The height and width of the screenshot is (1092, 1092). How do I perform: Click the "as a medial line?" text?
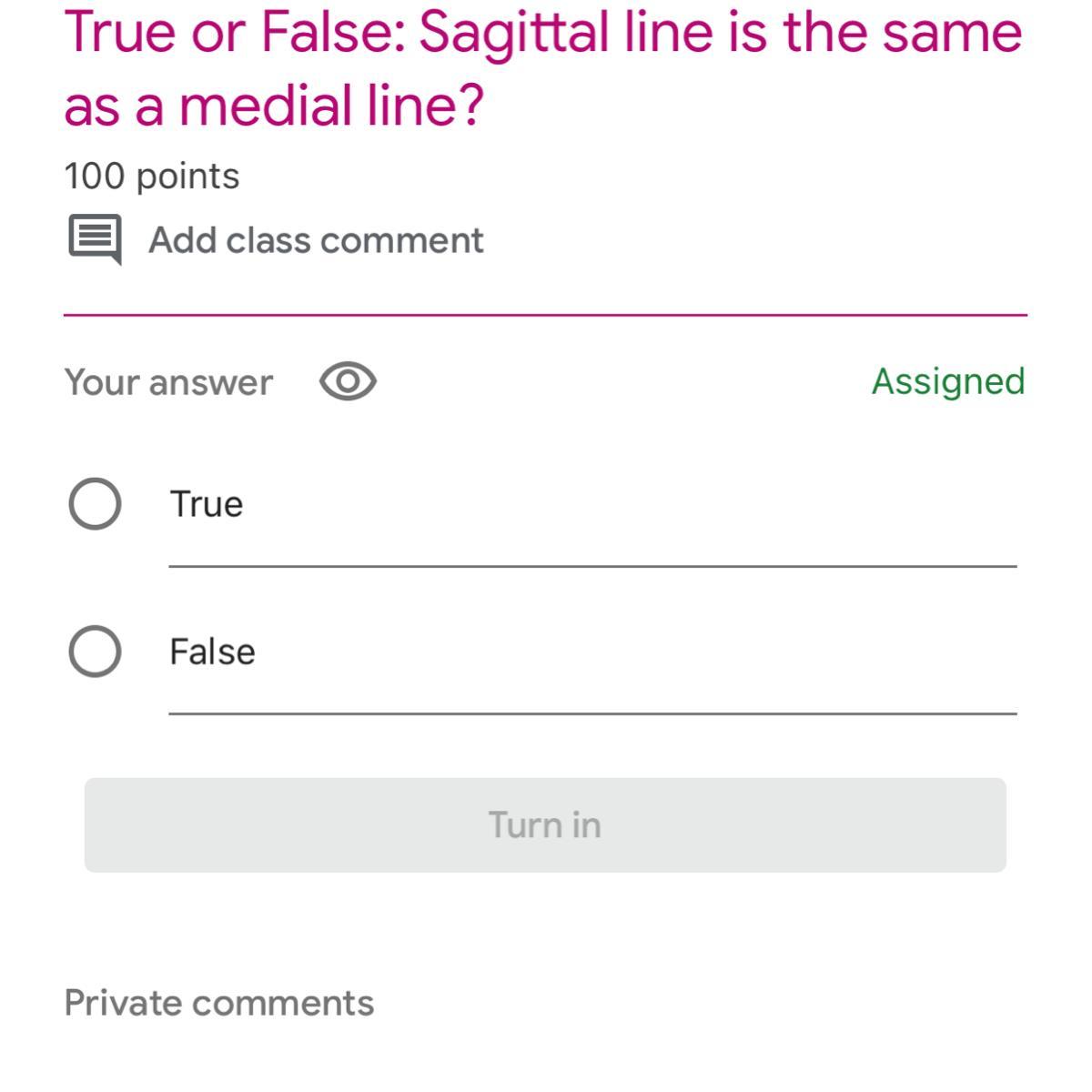coord(273,106)
